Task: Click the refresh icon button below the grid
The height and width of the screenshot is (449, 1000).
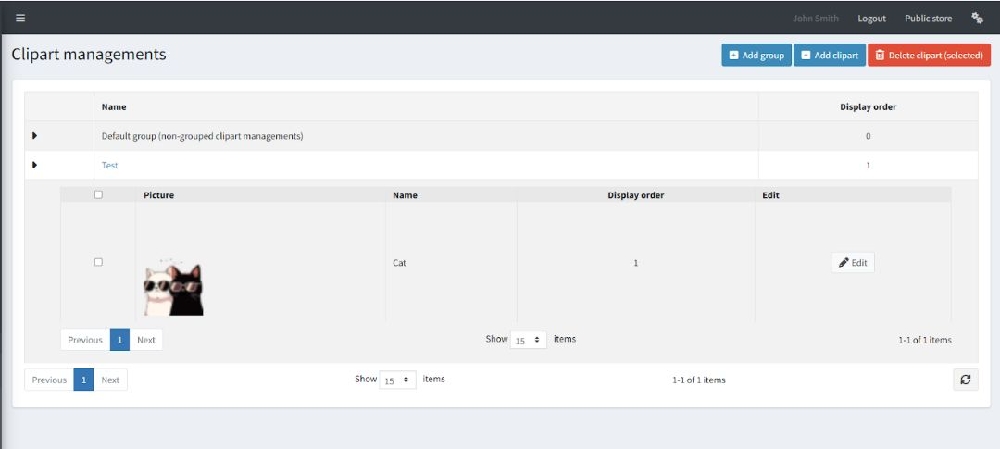Action: [965, 379]
